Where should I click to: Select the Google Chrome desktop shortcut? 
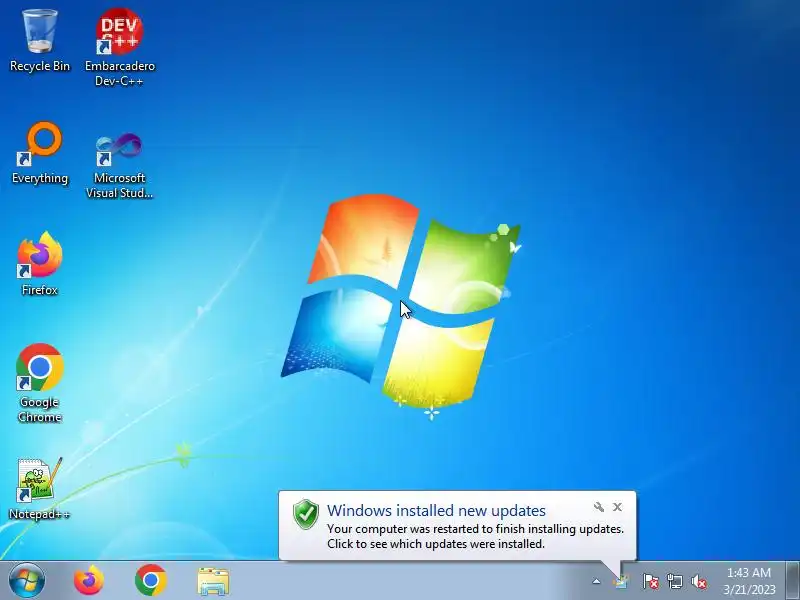[x=40, y=383]
